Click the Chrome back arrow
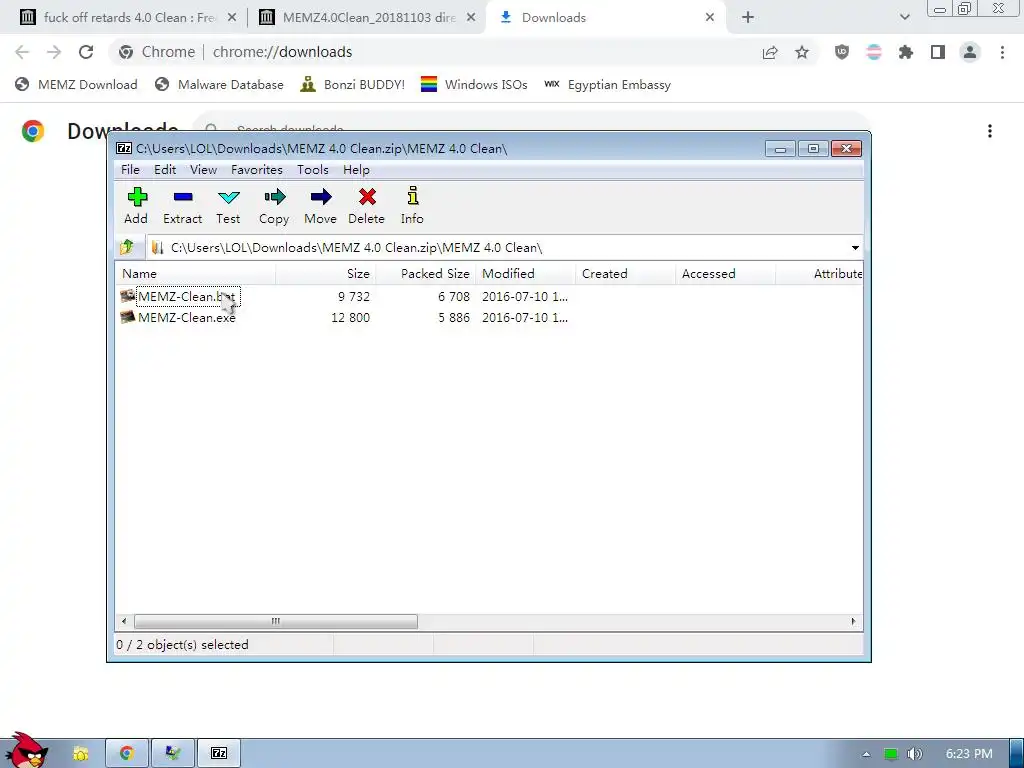 [22, 52]
